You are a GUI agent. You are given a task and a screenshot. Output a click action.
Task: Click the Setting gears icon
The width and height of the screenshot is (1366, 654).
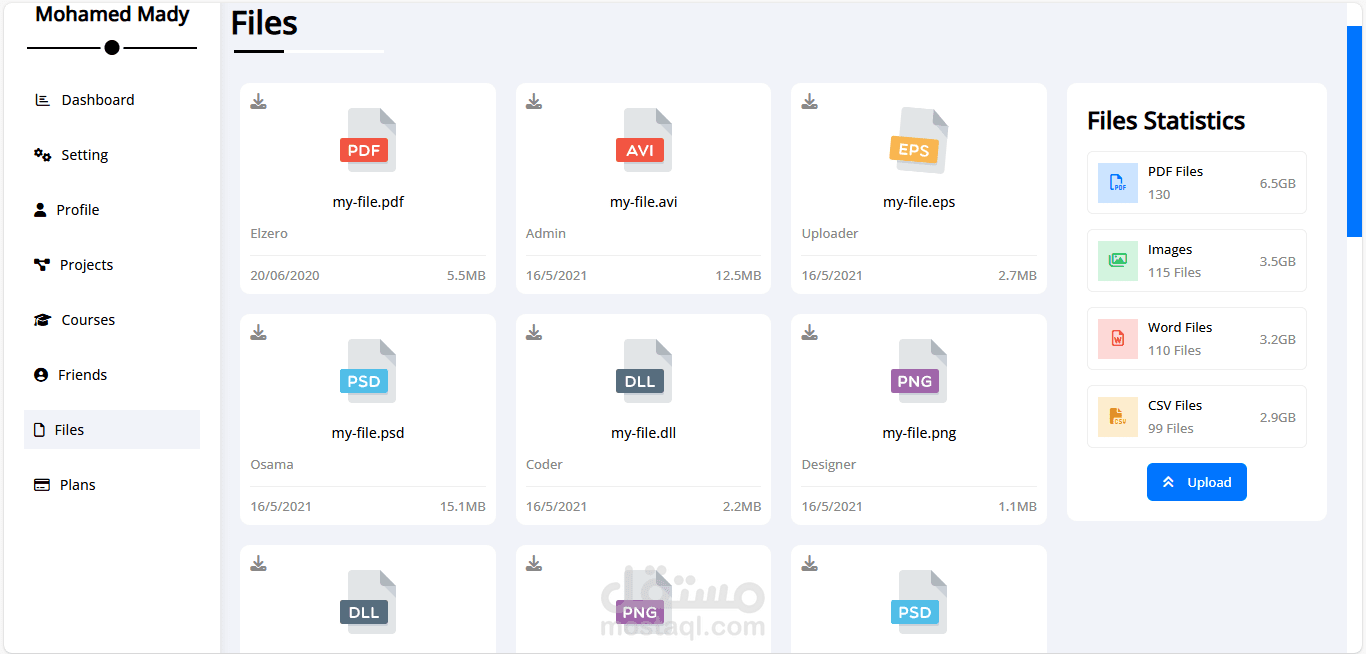[42, 155]
